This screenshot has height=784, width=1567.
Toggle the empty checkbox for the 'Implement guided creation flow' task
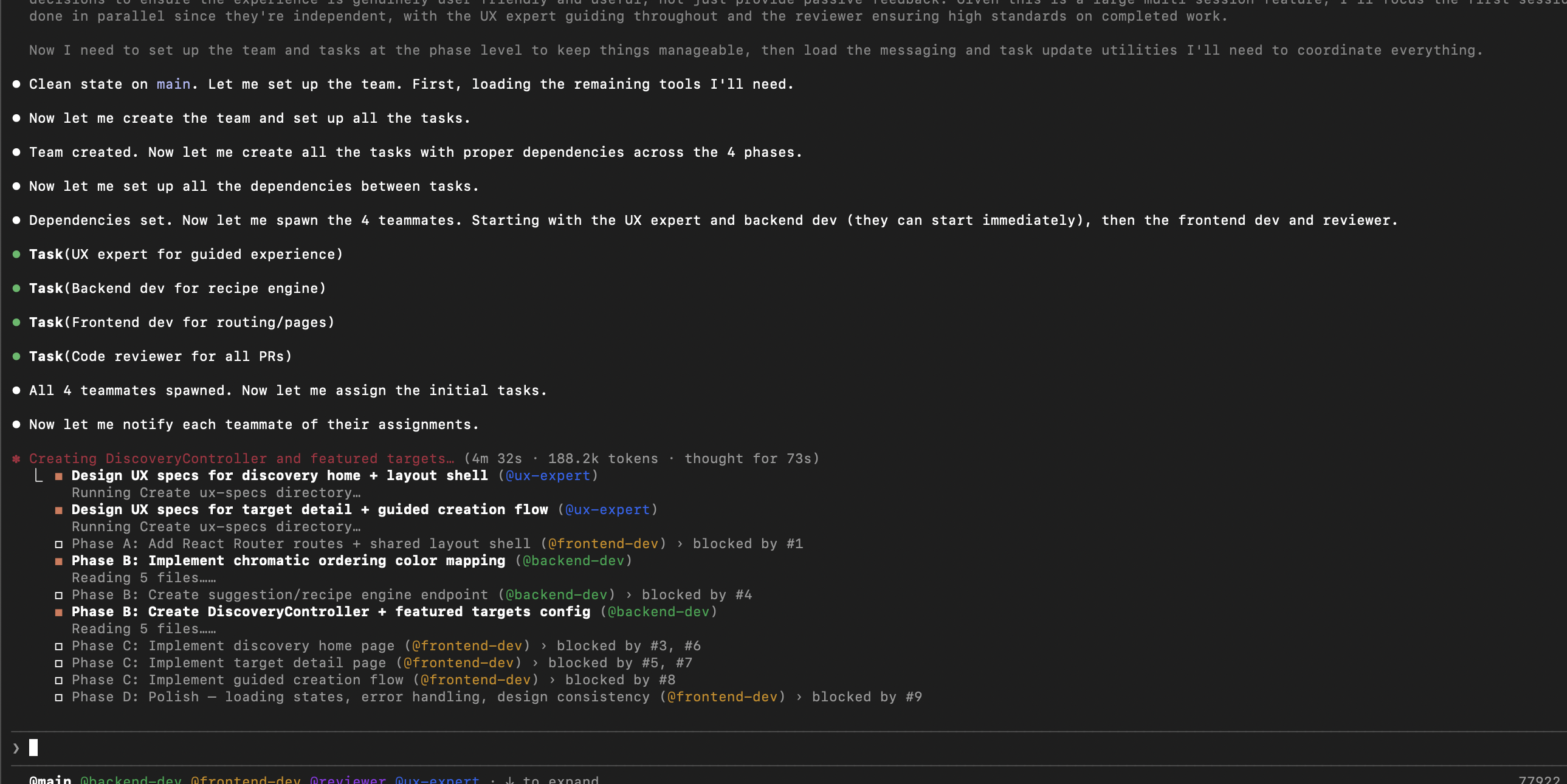59,681
